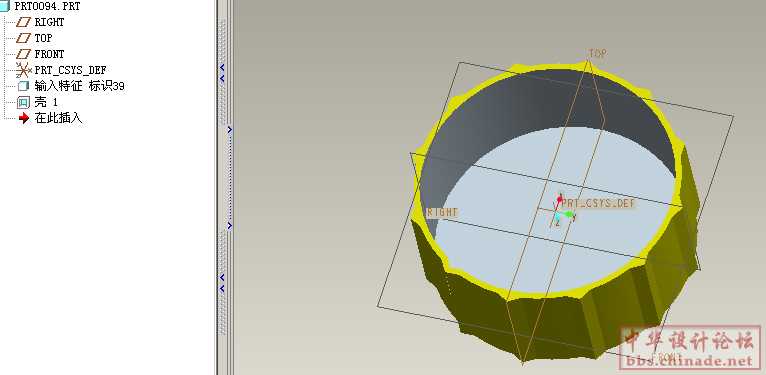Screen dimensions: 766x375
Task: Click the TOP datum plane icon in tree
Action: coord(23,38)
